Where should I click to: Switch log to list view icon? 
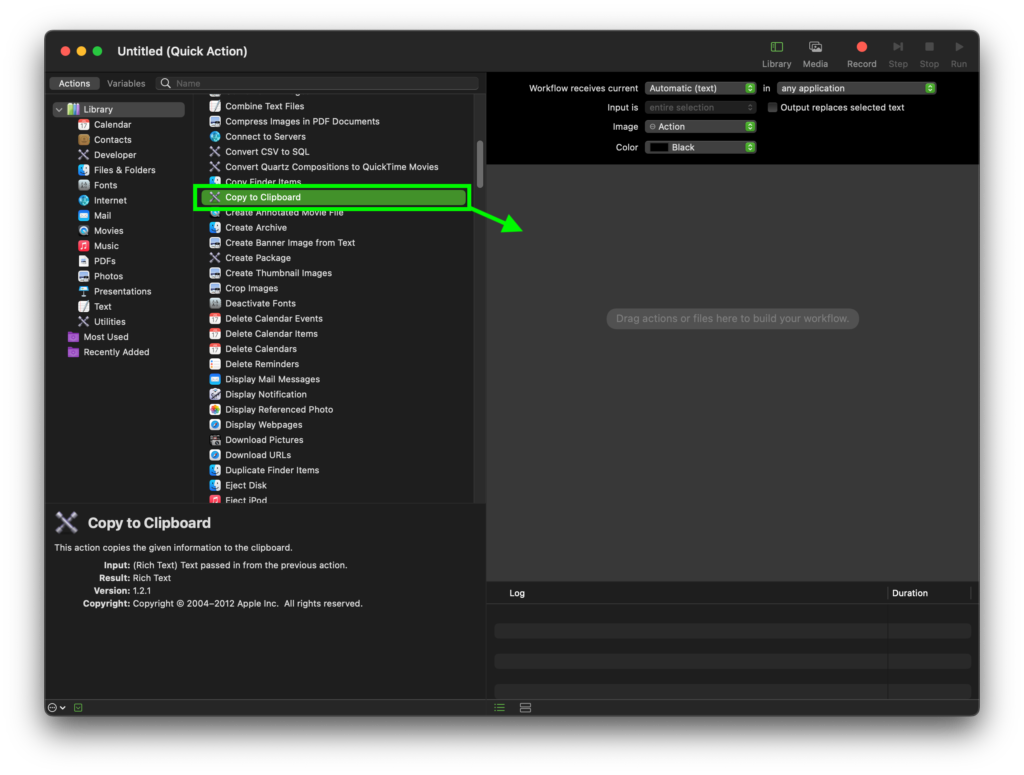tap(500, 708)
